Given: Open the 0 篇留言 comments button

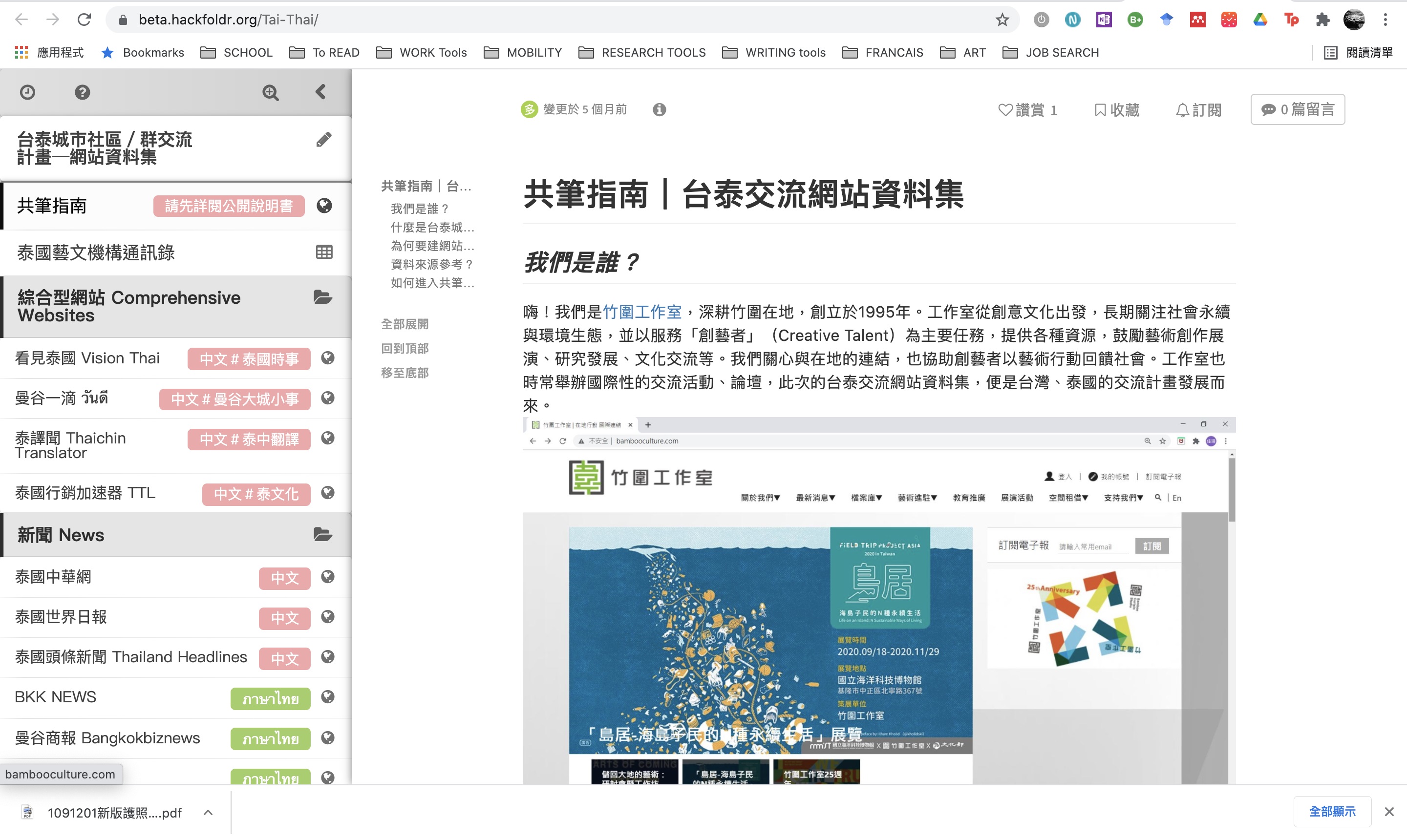Looking at the screenshot, I should pos(1298,109).
